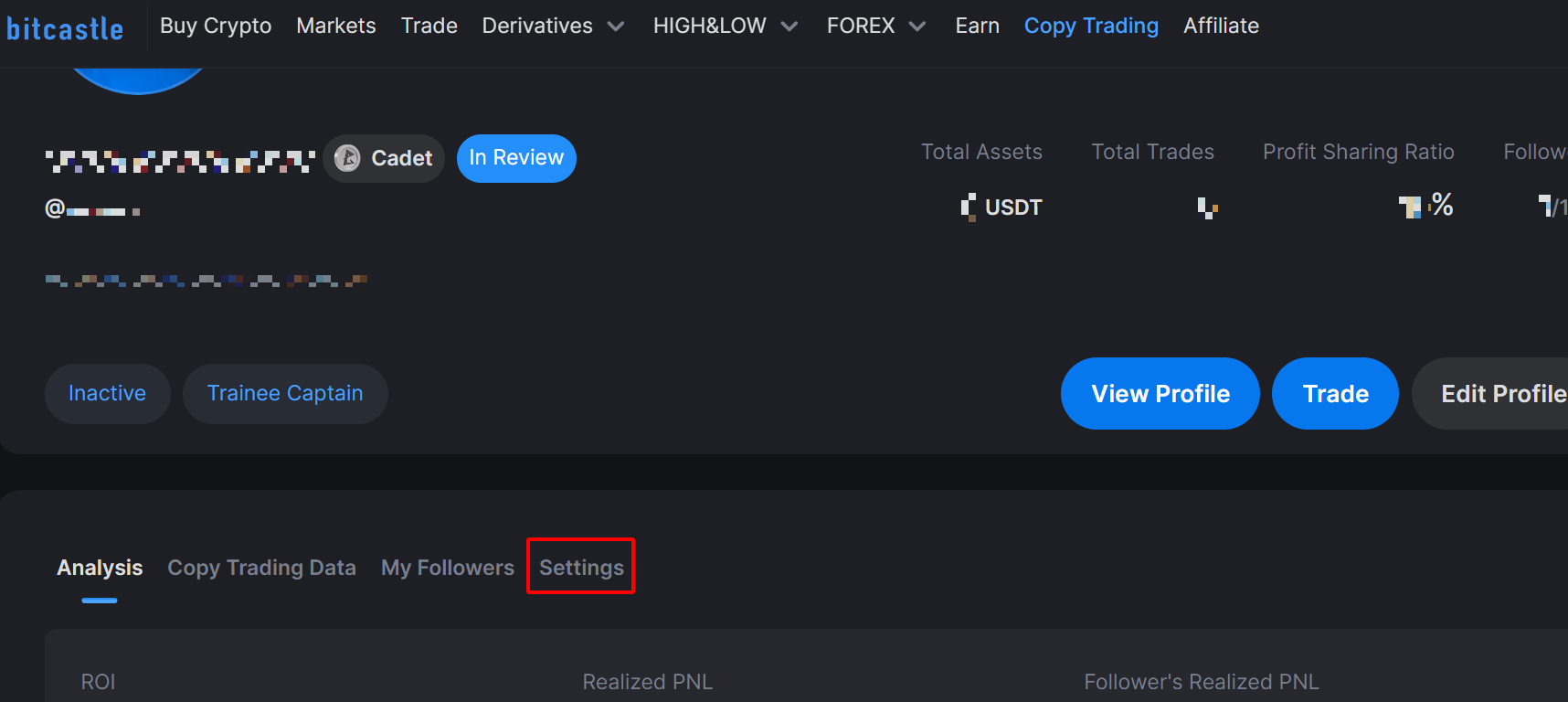The image size is (1568, 702).
Task: Click the Cadet badge medal icon
Action: point(347,158)
